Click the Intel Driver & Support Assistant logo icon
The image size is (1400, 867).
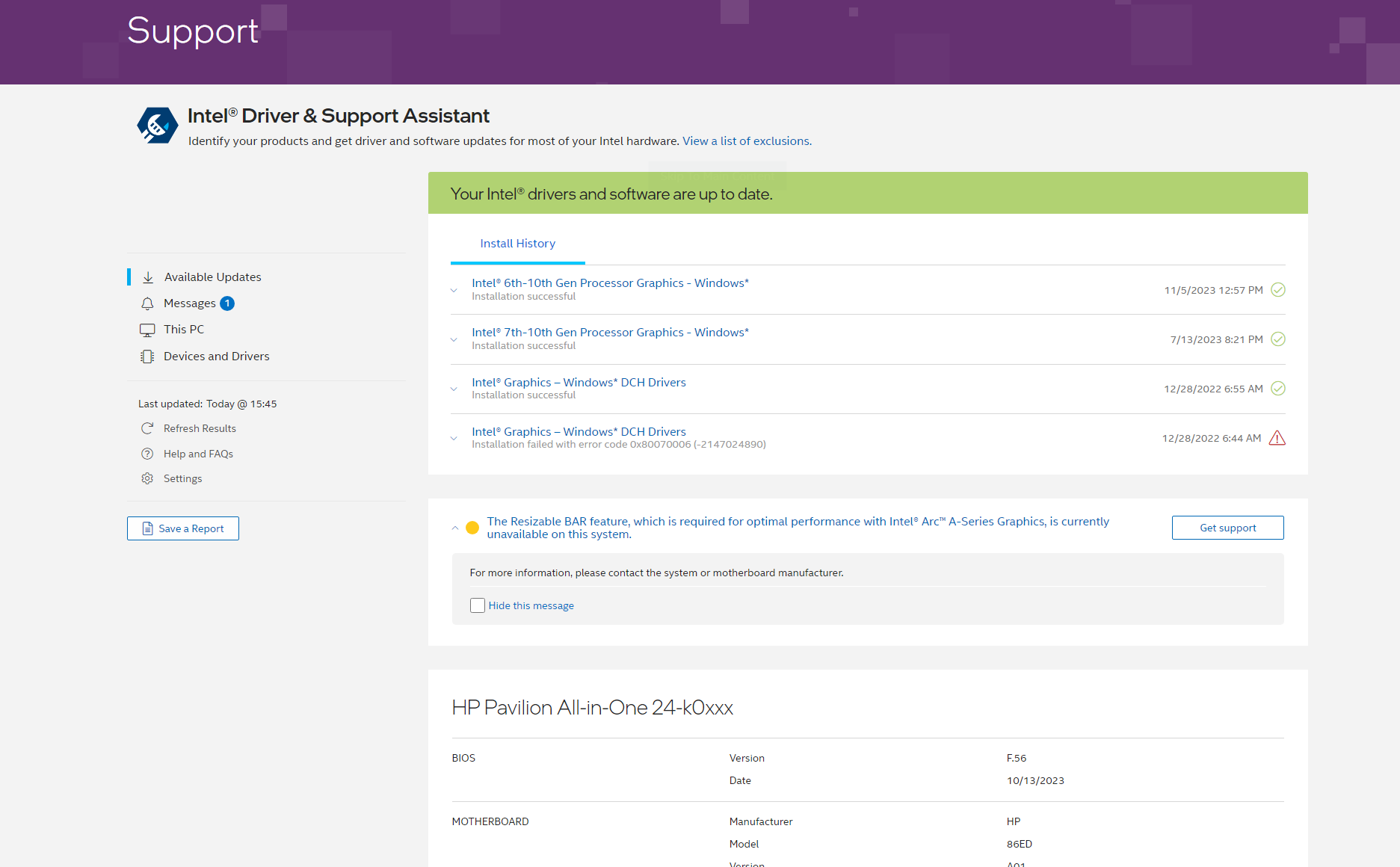(157, 125)
